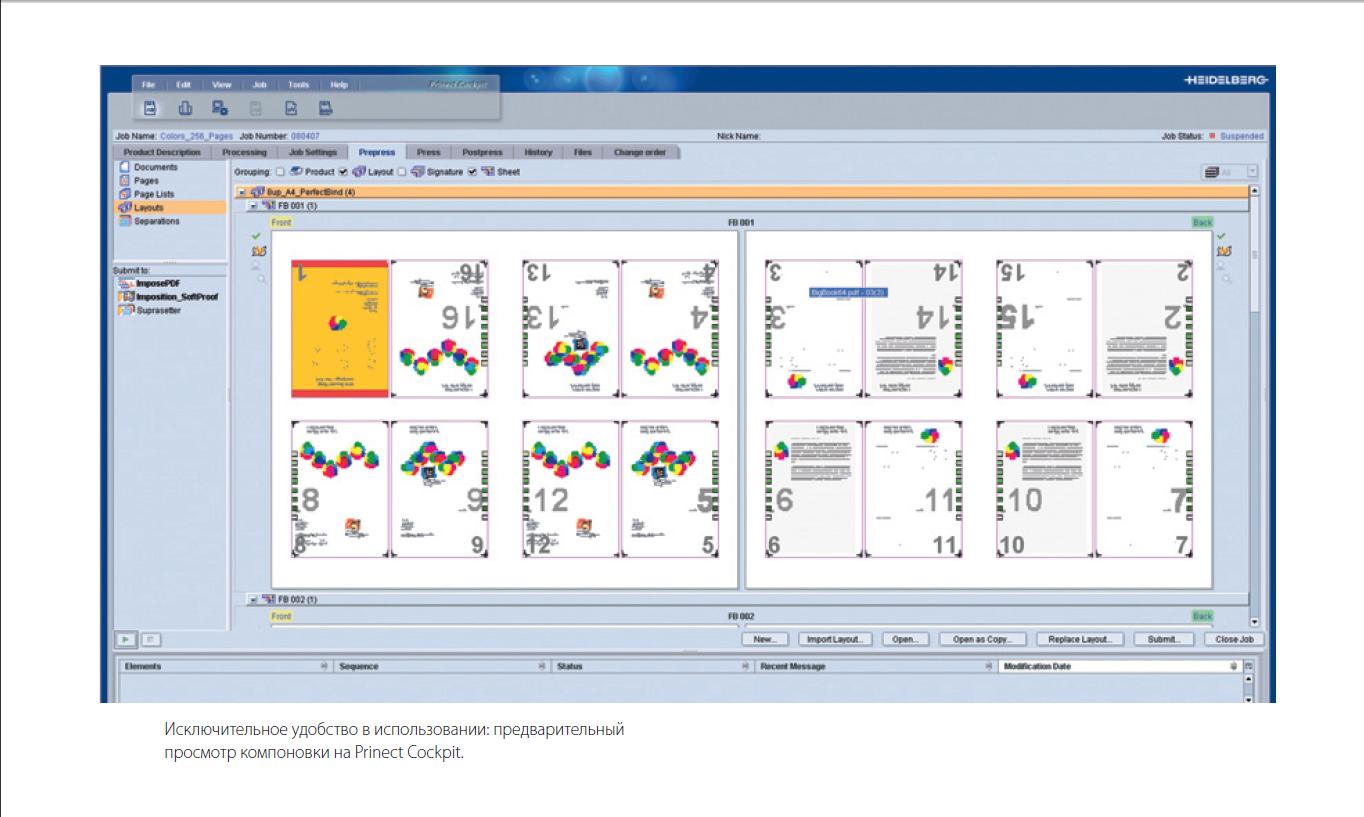The height and width of the screenshot is (817, 1364).
Task: Click the orange icon right of Back sheet
Action: [1223, 251]
